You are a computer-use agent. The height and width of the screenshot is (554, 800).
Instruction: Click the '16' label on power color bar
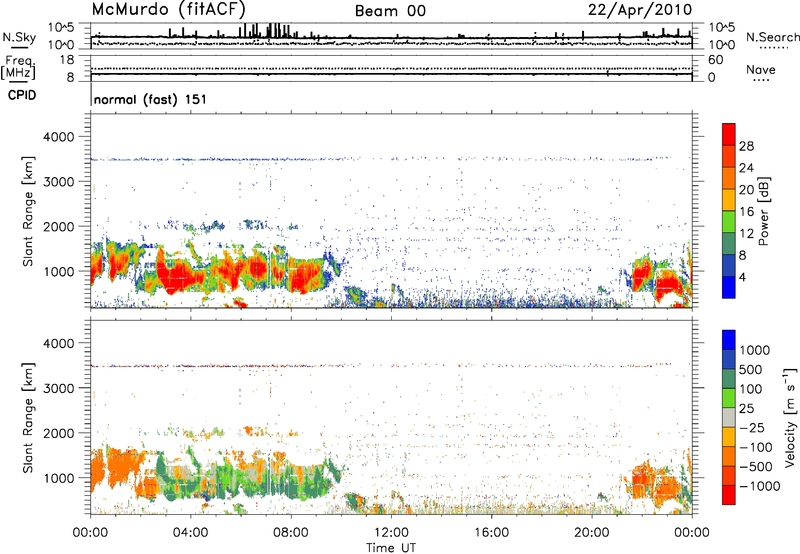pyautogui.click(x=746, y=212)
